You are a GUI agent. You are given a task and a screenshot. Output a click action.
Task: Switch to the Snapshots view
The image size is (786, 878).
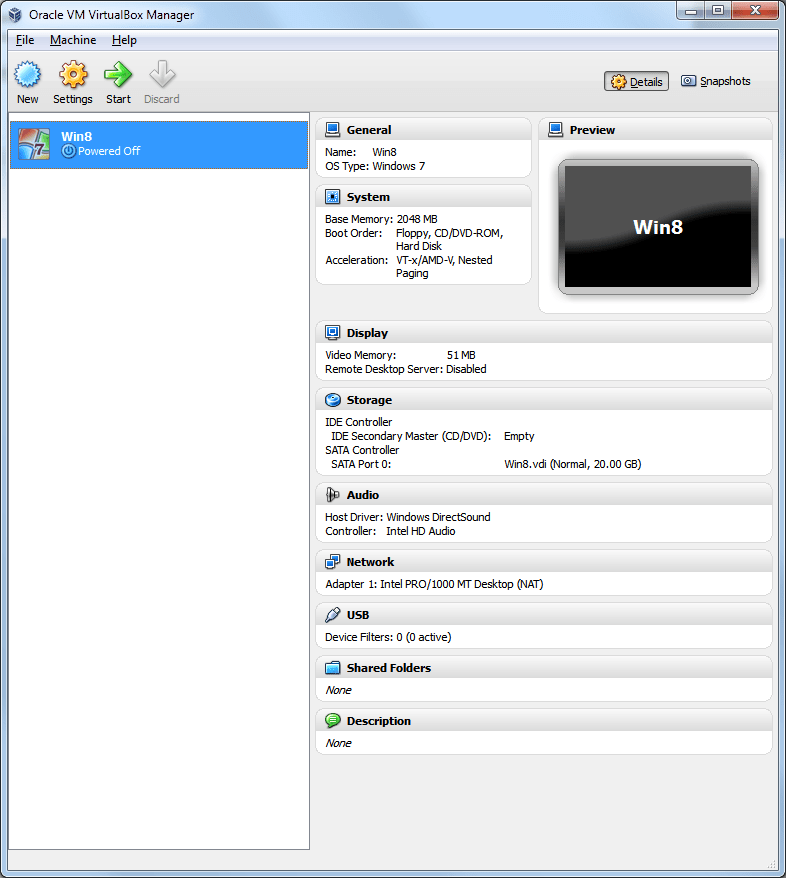click(x=715, y=81)
